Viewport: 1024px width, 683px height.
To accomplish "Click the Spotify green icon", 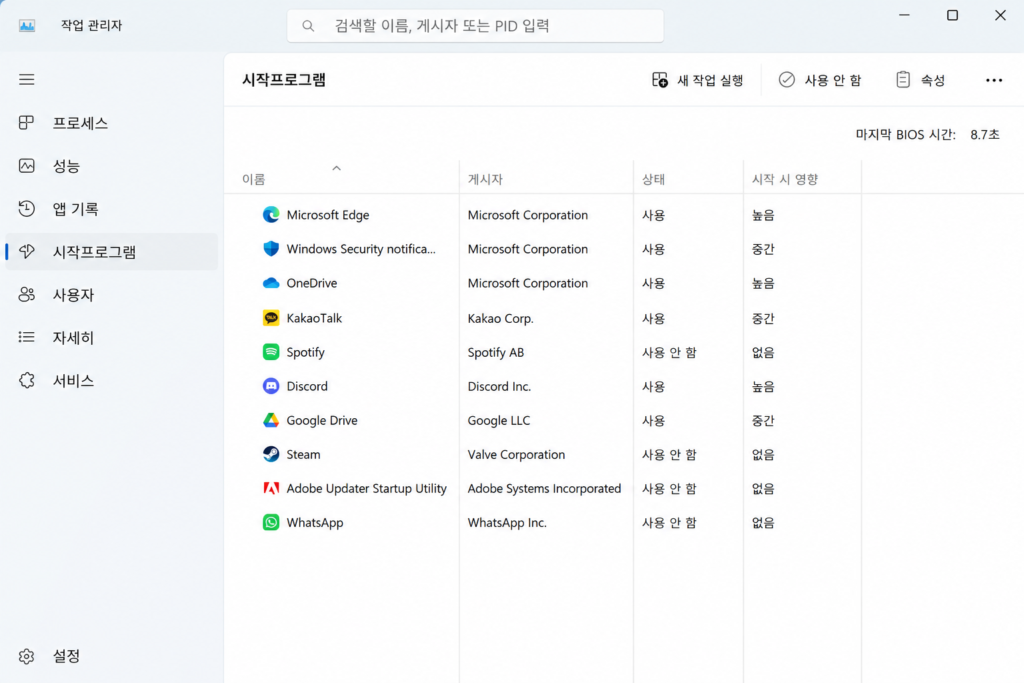I will (x=271, y=352).
